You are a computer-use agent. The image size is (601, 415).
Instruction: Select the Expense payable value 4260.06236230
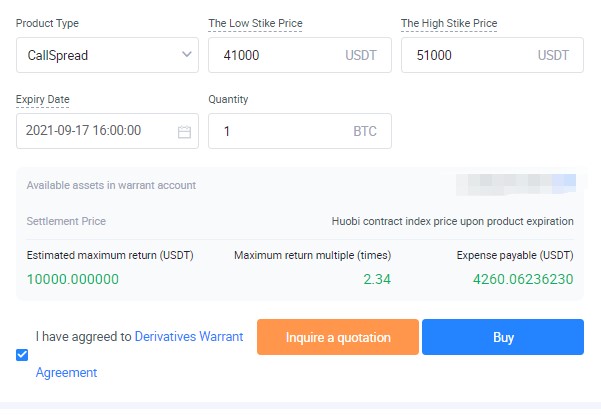(523, 279)
